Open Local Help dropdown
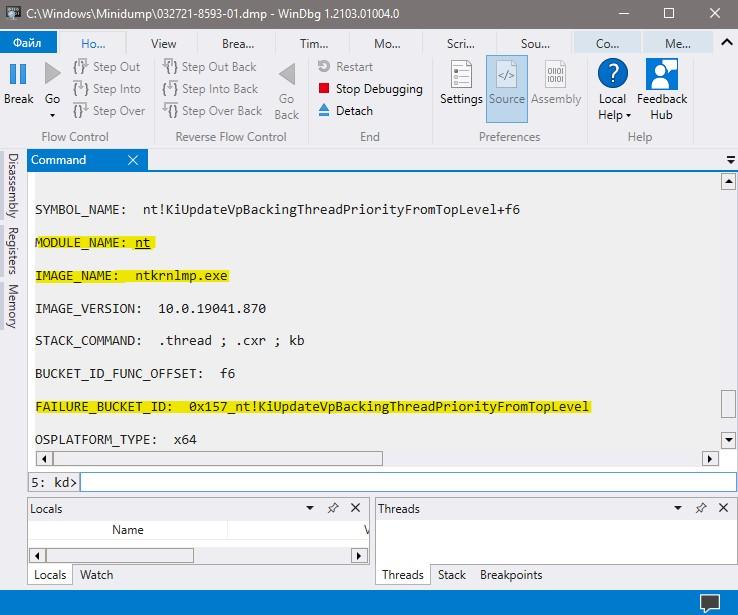The image size is (738, 615). [x=613, y=88]
